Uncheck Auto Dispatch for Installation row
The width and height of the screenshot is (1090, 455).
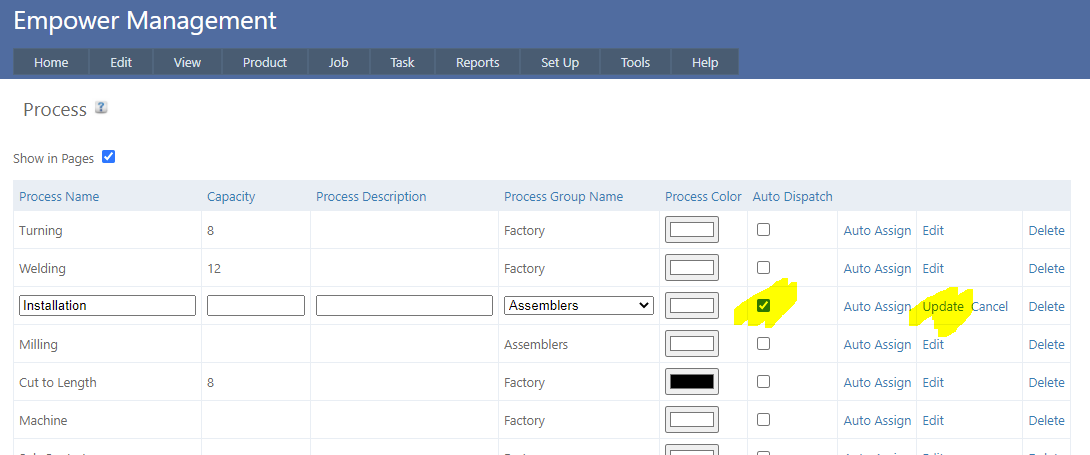point(763,306)
